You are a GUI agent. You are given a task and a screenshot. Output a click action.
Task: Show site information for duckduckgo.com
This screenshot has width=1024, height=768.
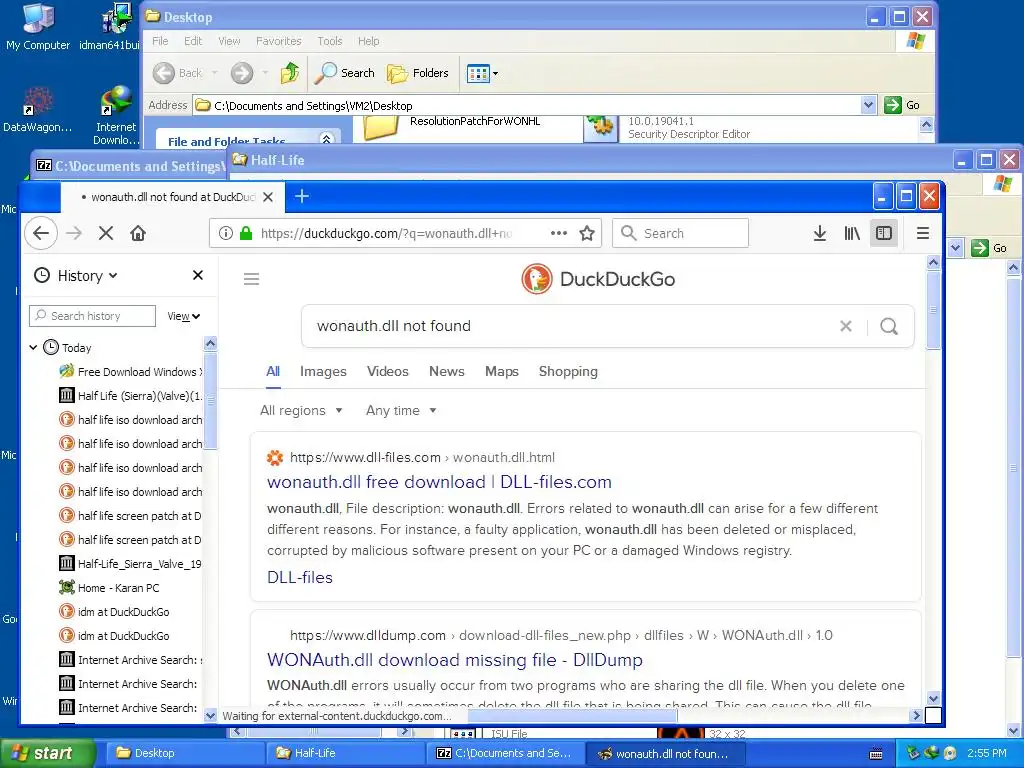225,233
